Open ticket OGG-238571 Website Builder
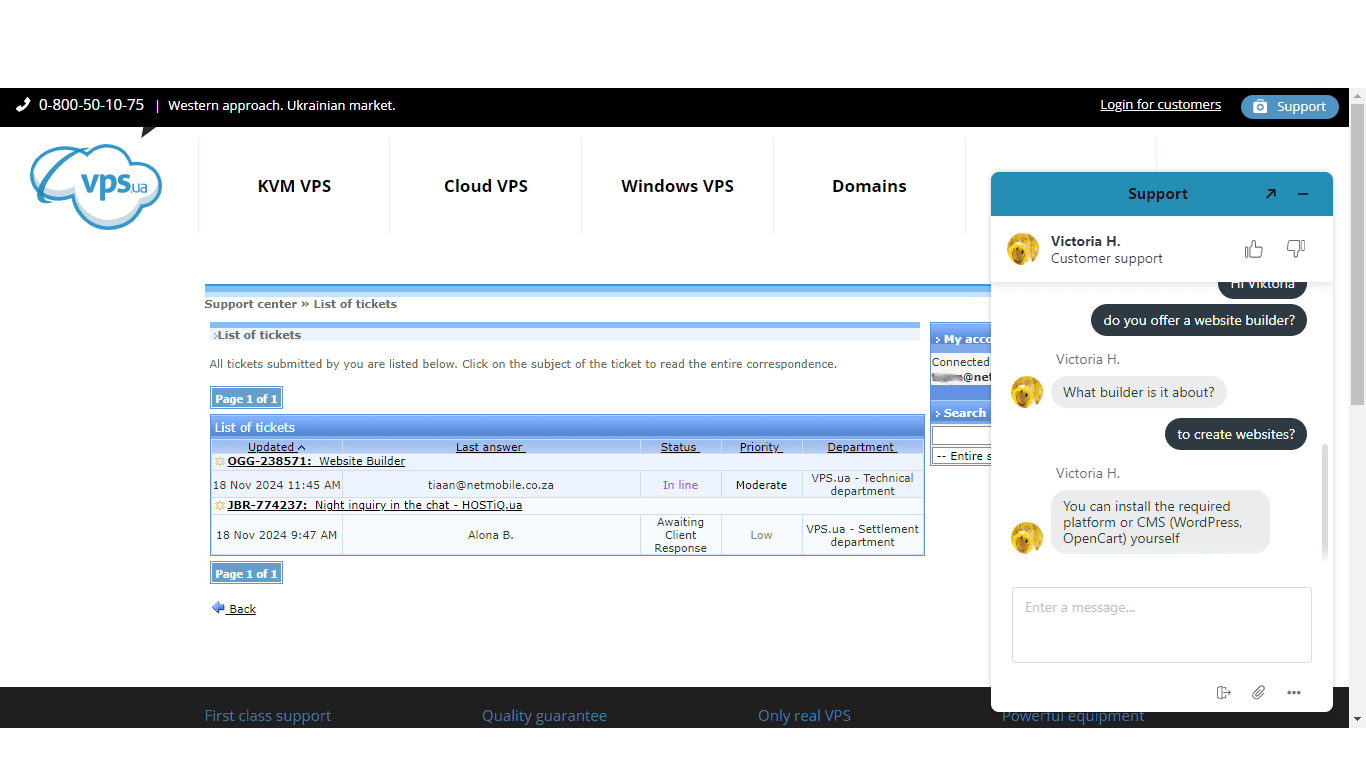Screen dimensions: 1366x768 (x=316, y=462)
